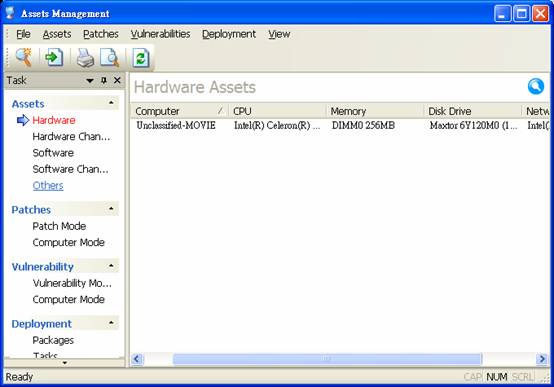Collapse the Deployment section
554x387 pixels.
[111, 323]
